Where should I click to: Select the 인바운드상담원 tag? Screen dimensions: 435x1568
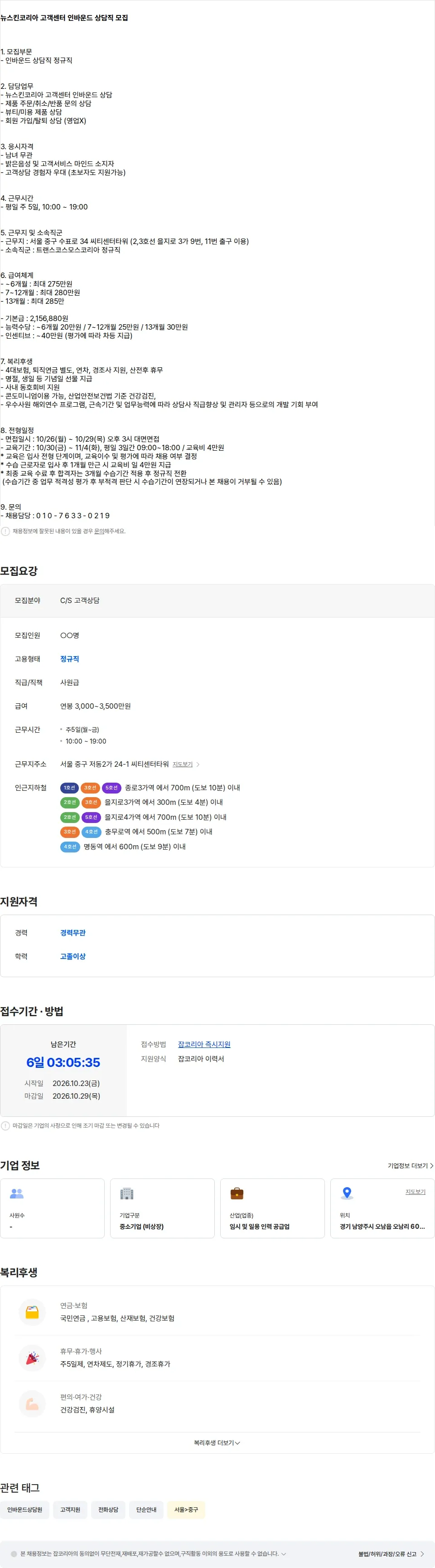[25, 1510]
